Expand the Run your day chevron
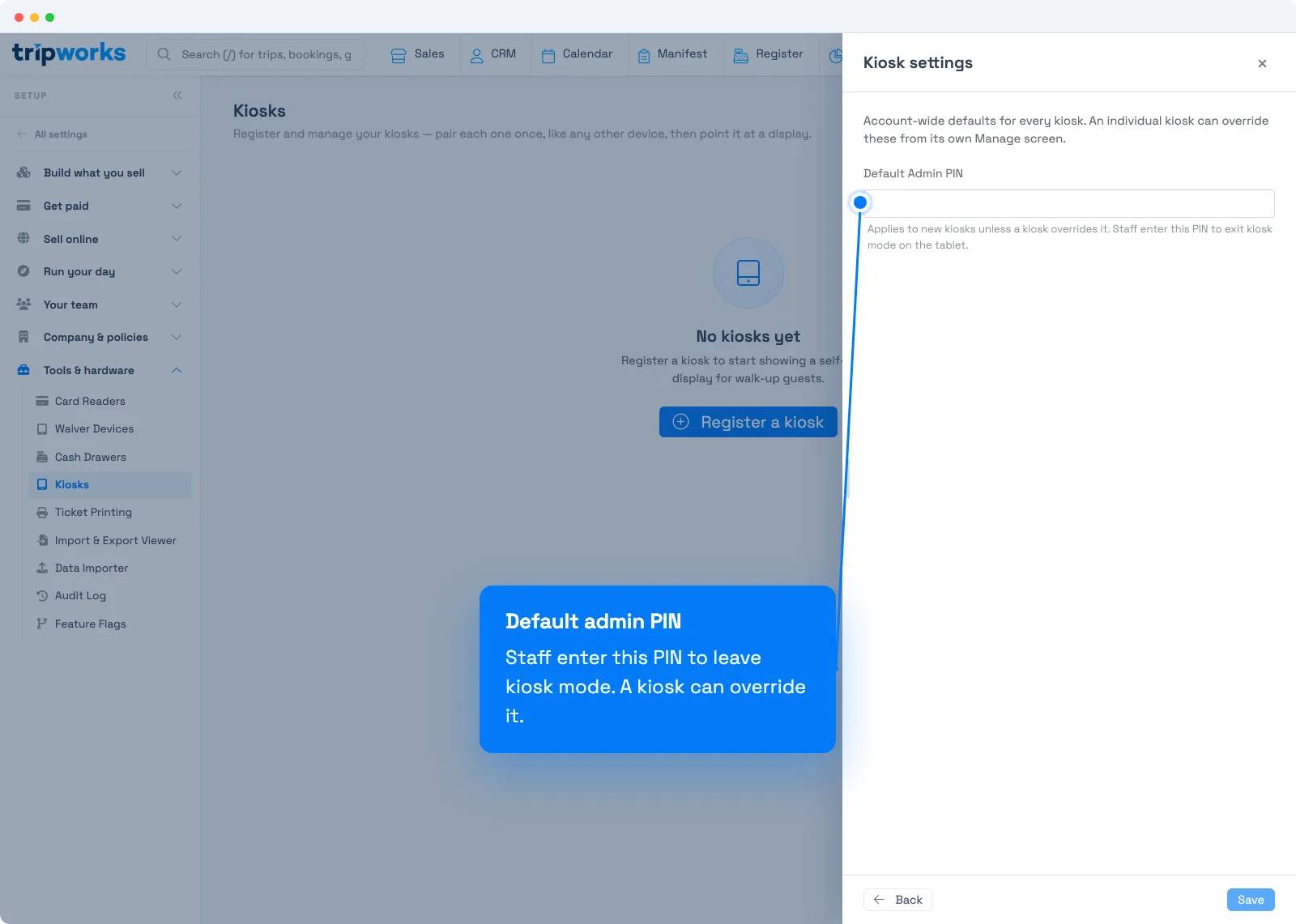1296x924 pixels. tap(177, 271)
